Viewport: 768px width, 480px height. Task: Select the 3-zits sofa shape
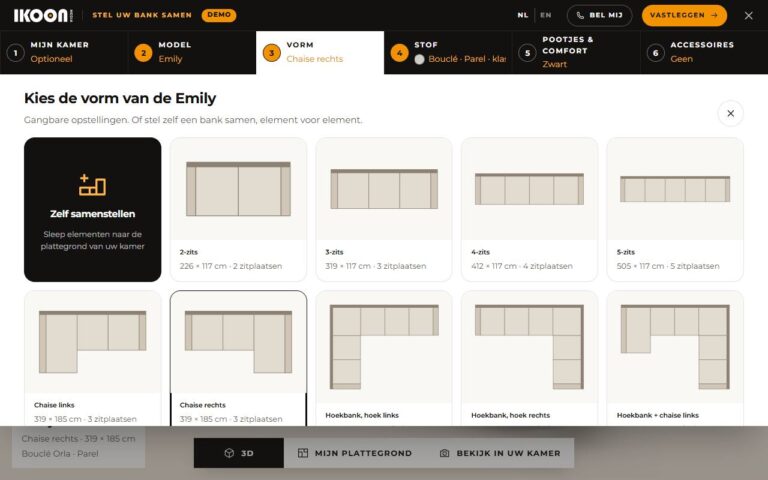pyautogui.click(x=384, y=209)
